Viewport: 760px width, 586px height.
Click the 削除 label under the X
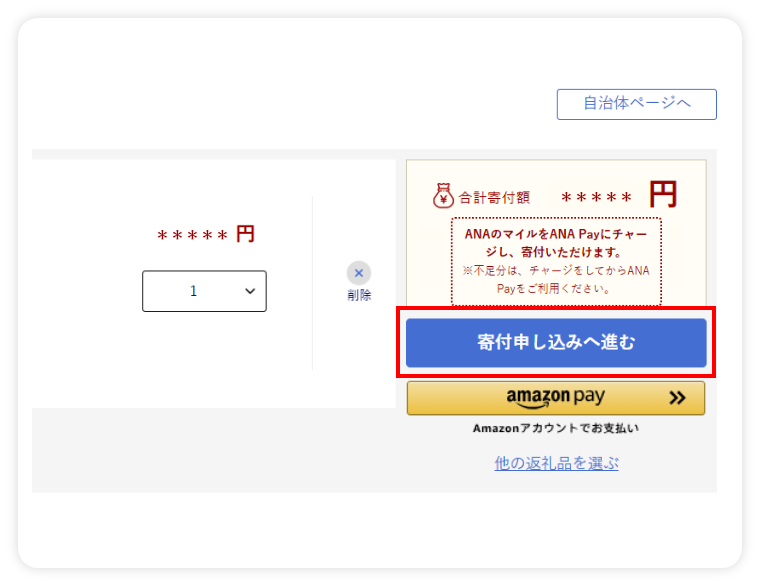[359, 295]
